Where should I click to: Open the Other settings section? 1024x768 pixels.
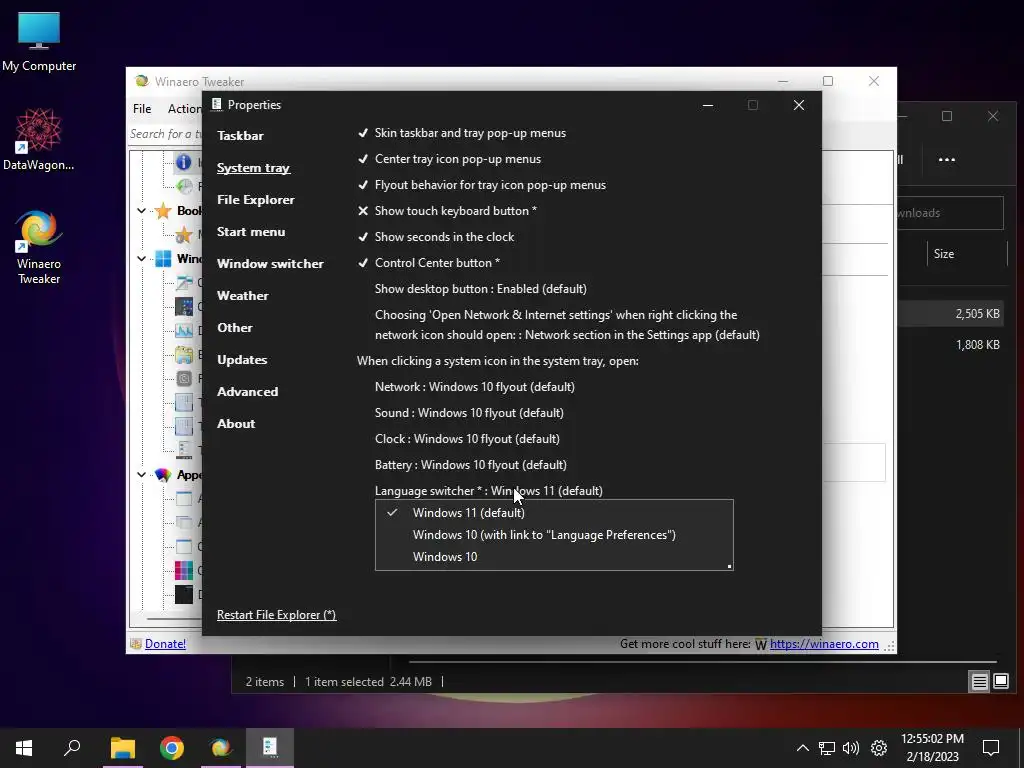[x=234, y=328]
